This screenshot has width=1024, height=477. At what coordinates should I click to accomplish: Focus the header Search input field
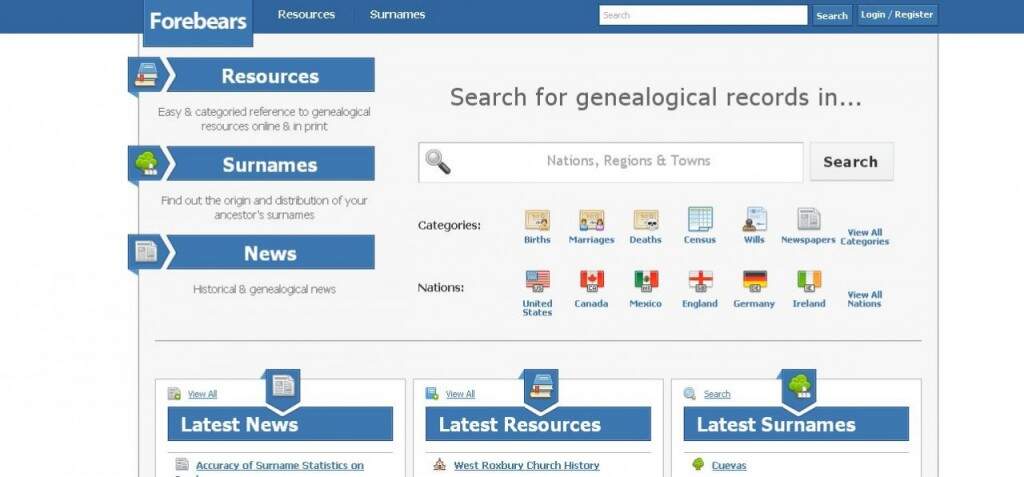point(703,15)
